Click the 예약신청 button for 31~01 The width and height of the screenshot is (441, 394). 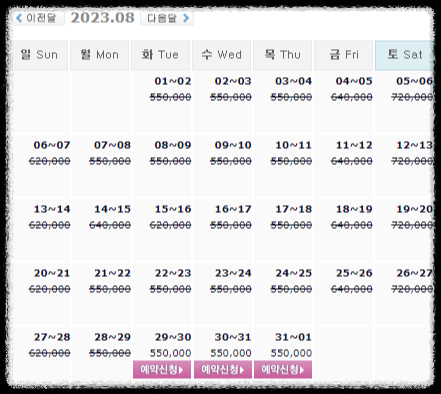click(283, 369)
